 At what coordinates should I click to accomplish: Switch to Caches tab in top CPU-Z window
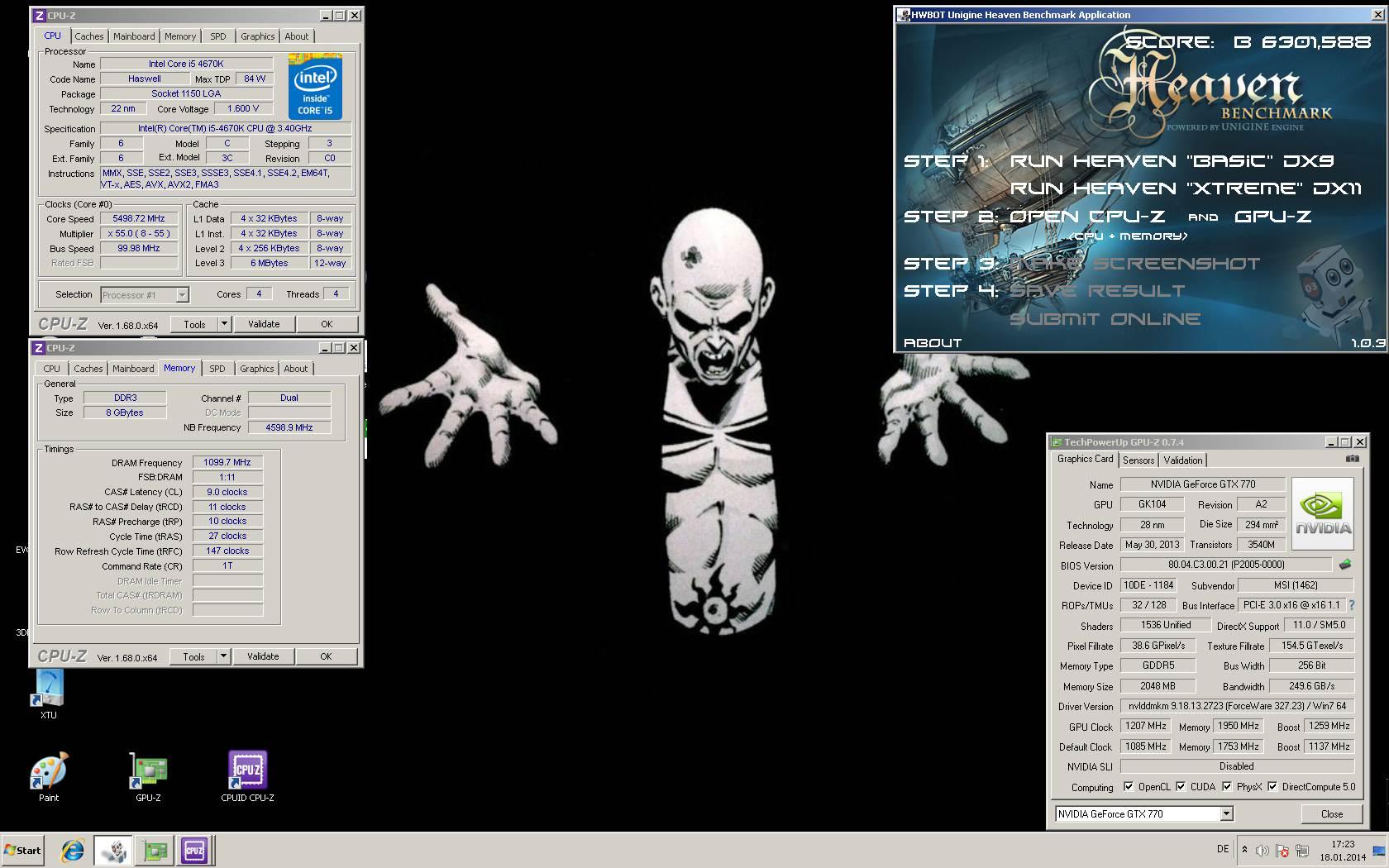coord(89,36)
